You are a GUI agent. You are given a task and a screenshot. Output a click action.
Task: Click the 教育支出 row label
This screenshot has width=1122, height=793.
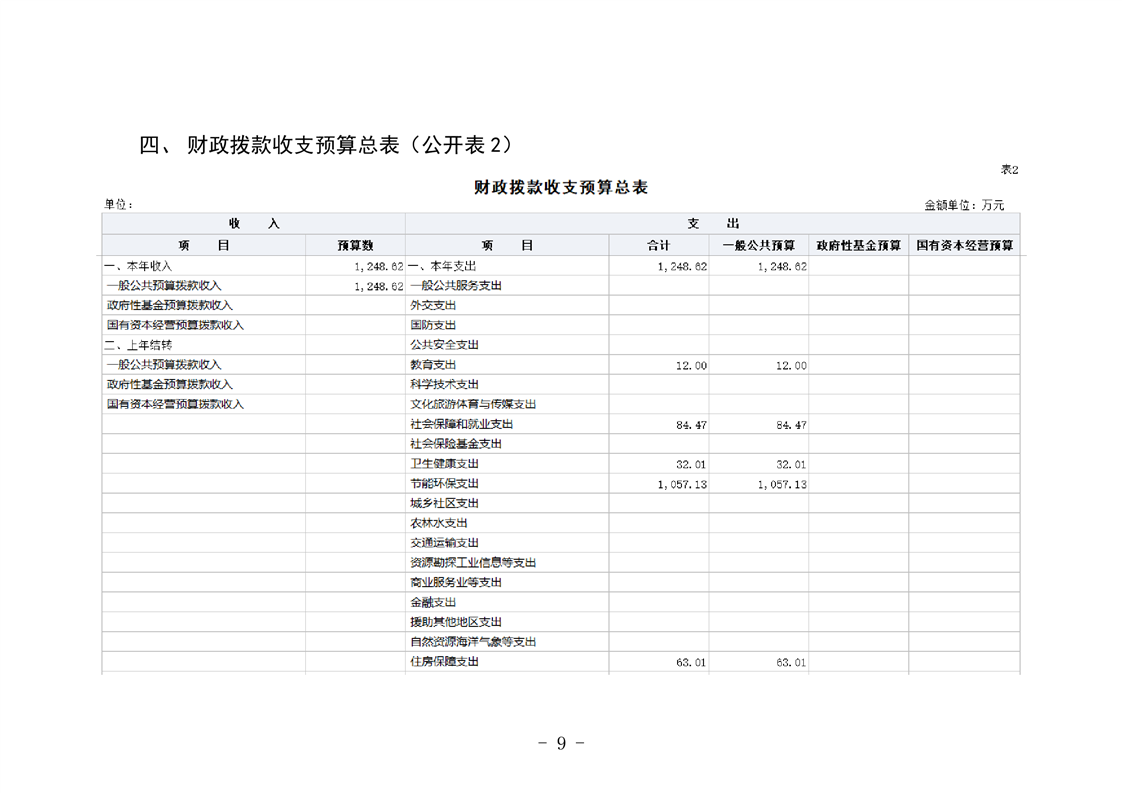click(x=433, y=365)
